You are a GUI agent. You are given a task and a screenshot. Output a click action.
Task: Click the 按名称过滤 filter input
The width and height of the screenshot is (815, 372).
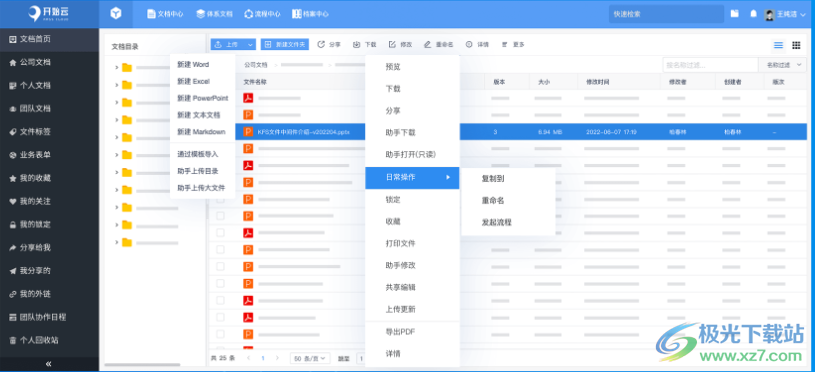click(x=710, y=65)
